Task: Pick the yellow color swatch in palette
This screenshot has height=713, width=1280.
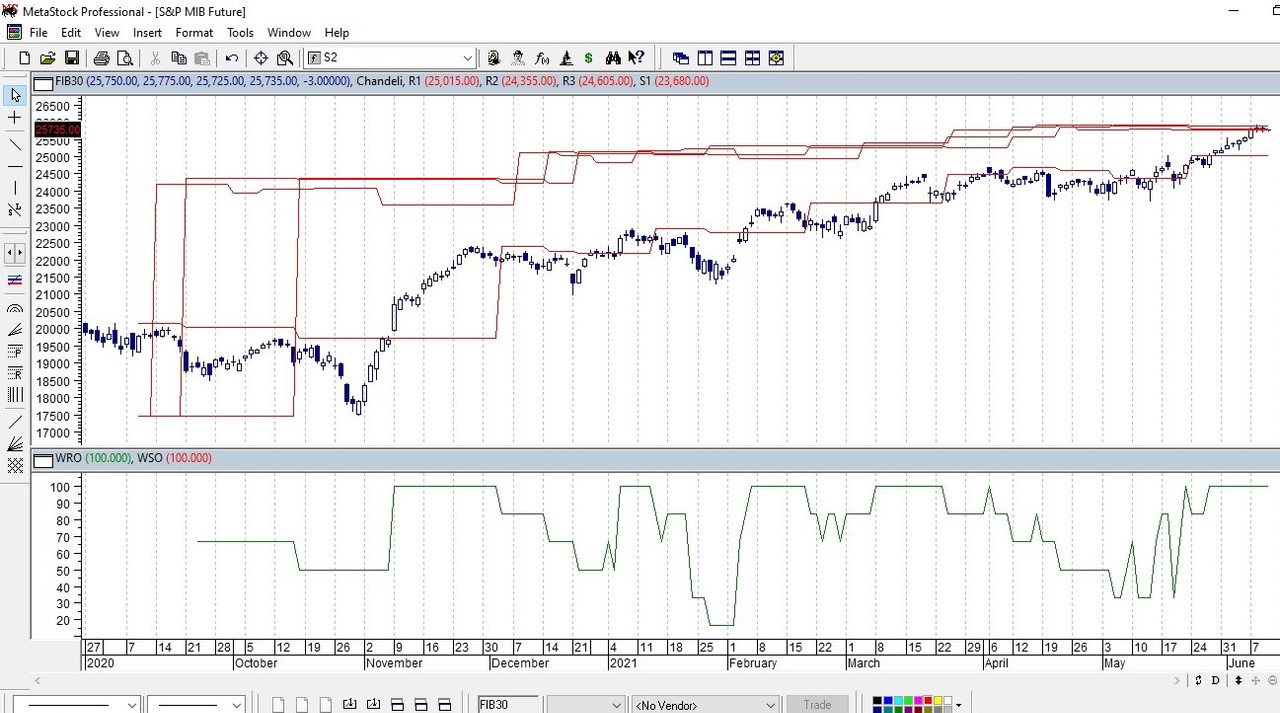Action: click(936, 701)
